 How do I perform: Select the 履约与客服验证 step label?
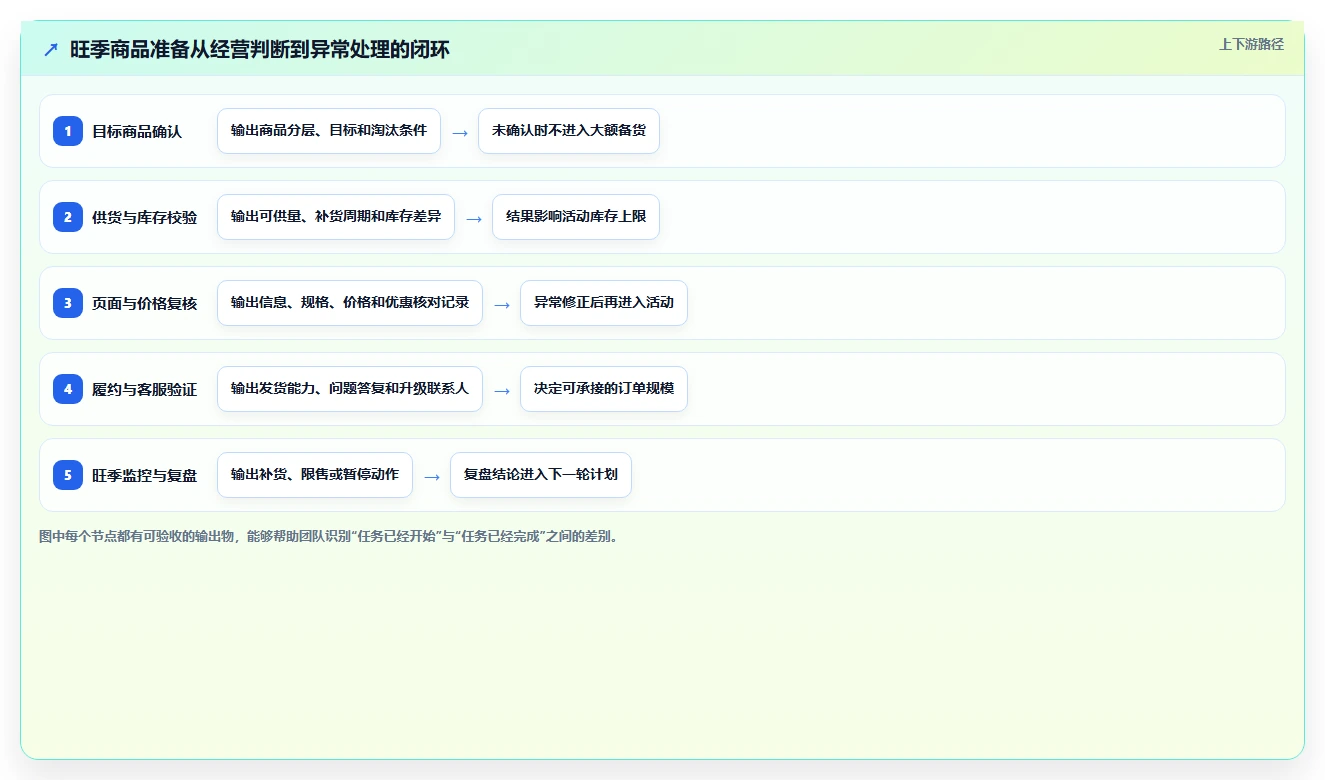pyautogui.click(x=145, y=389)
